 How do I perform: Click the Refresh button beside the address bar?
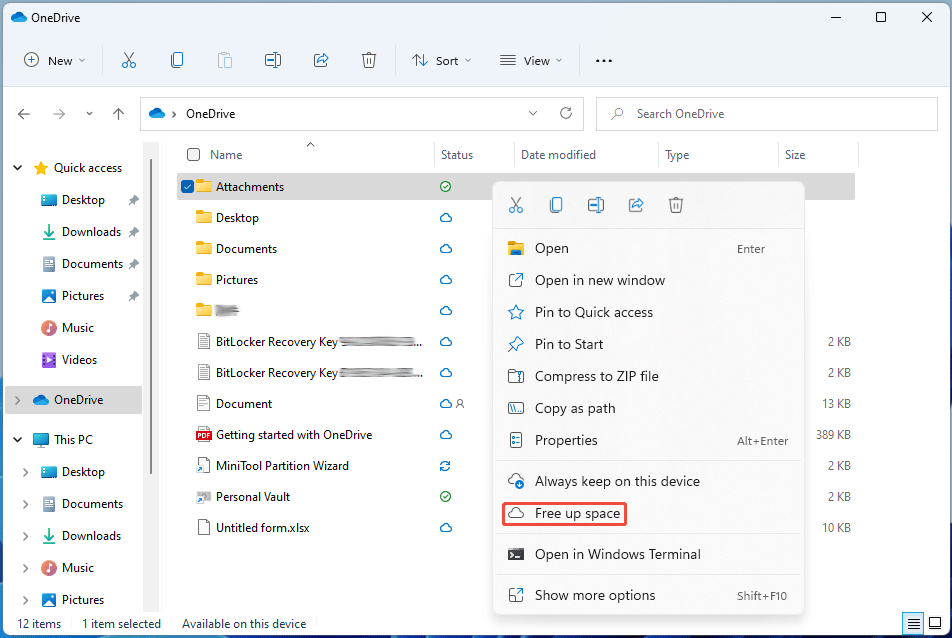pyautogui.click(x=566, y=114)
